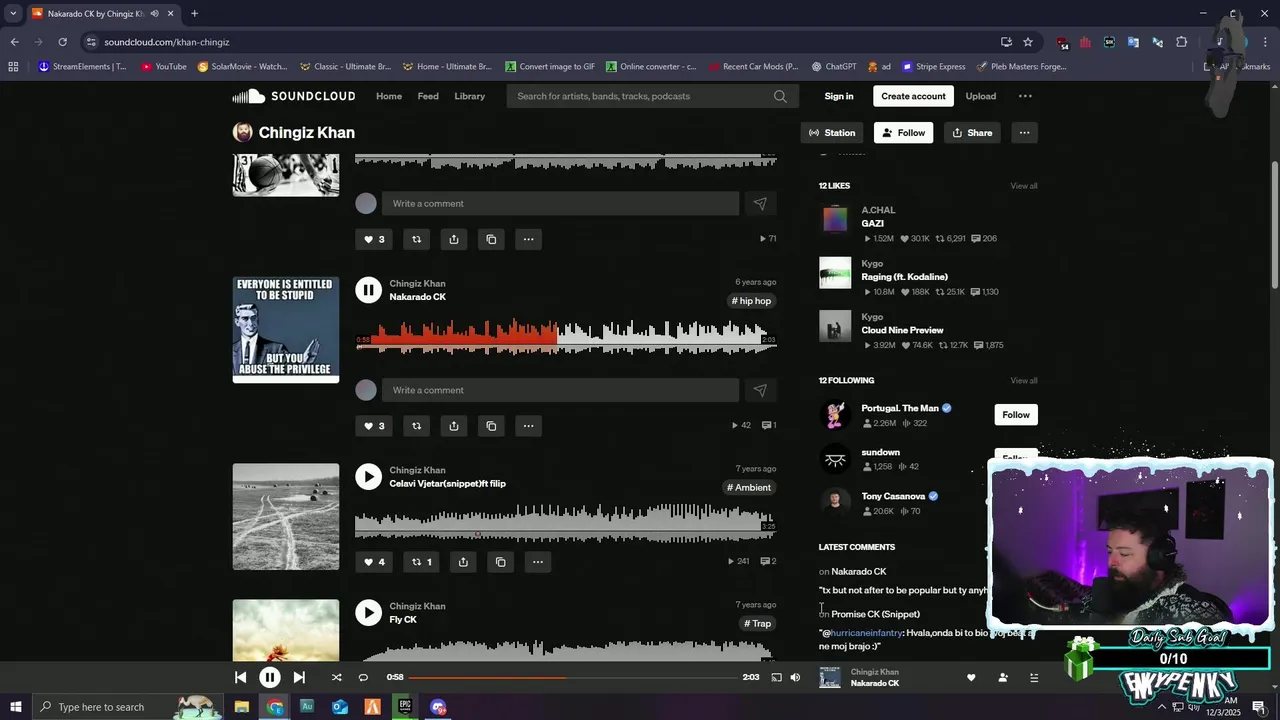Open the Upload page

click(980, 96)
